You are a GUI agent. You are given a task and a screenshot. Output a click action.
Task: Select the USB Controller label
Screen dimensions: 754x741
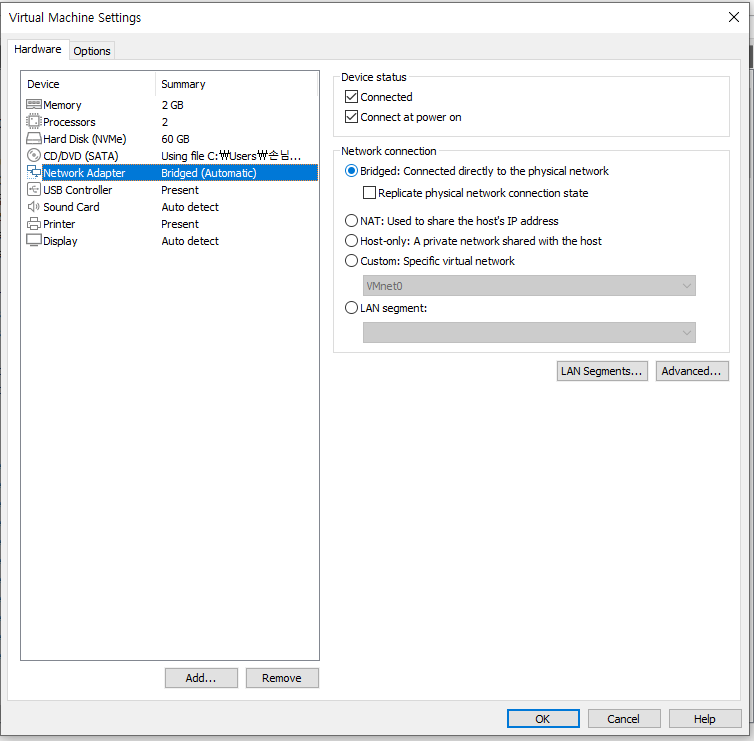pos(77,190)
